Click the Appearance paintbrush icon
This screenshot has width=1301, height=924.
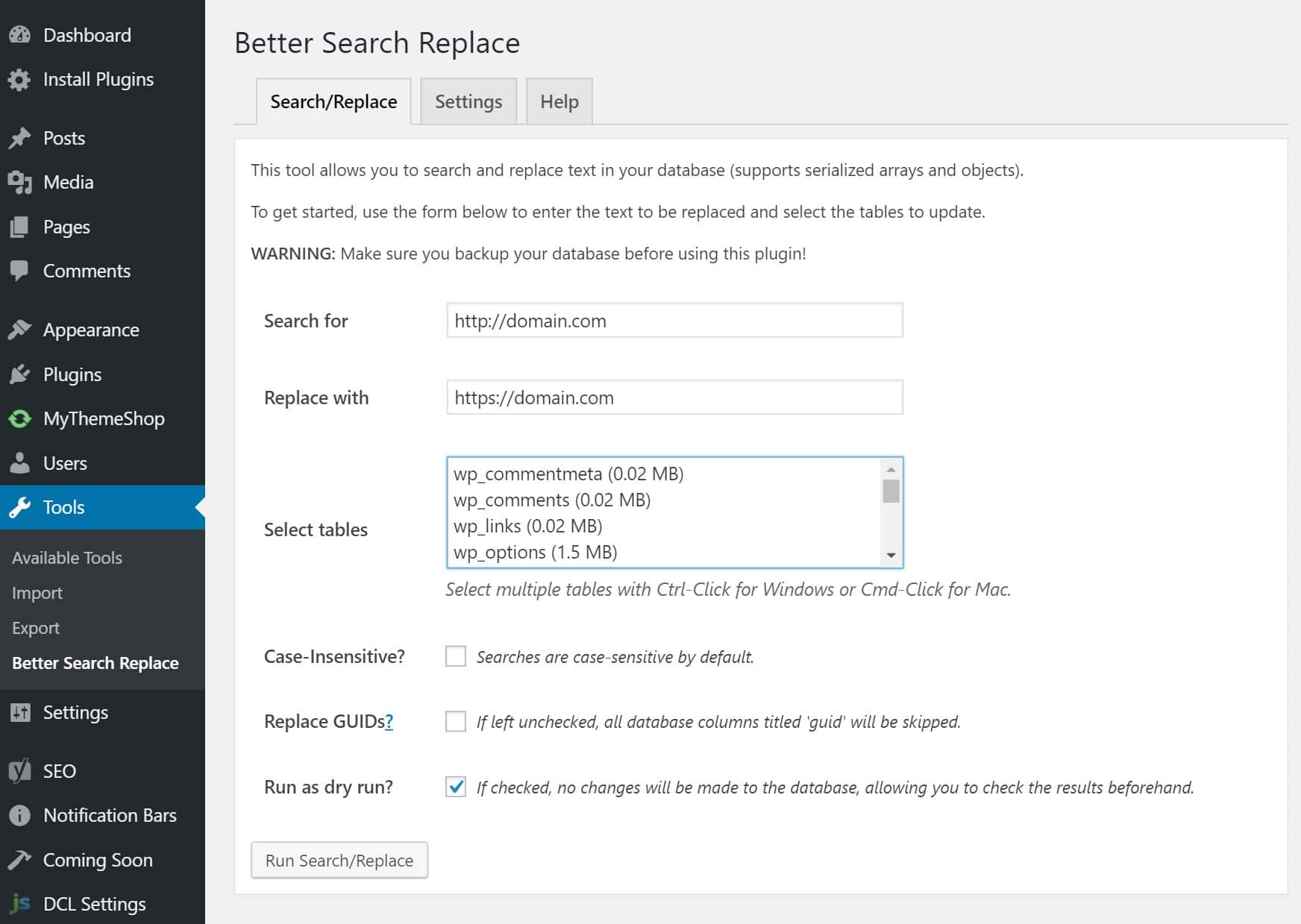pyautogui.click(x=20, y=330)
